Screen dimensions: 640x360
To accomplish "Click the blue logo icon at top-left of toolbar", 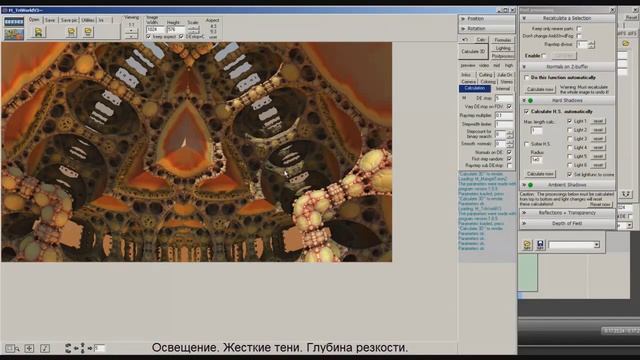I will [x=14, y=21].
